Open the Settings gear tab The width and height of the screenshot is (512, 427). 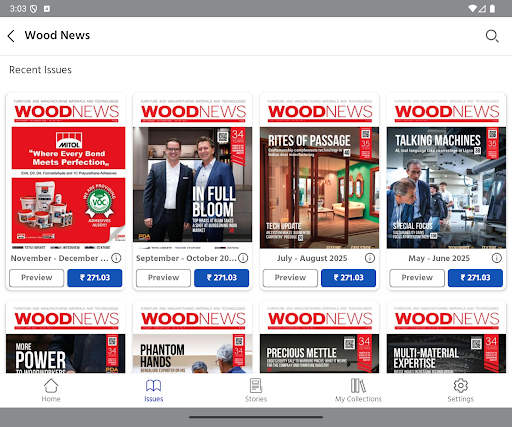[461, 390]
